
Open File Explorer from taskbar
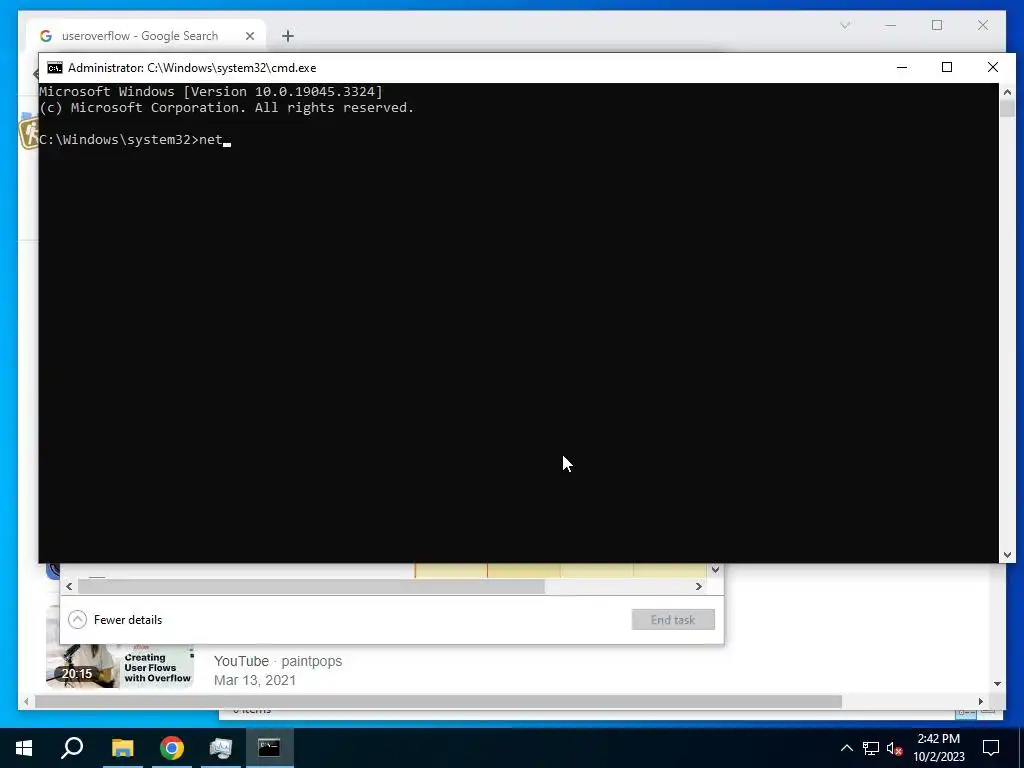(x=122, y=748)
